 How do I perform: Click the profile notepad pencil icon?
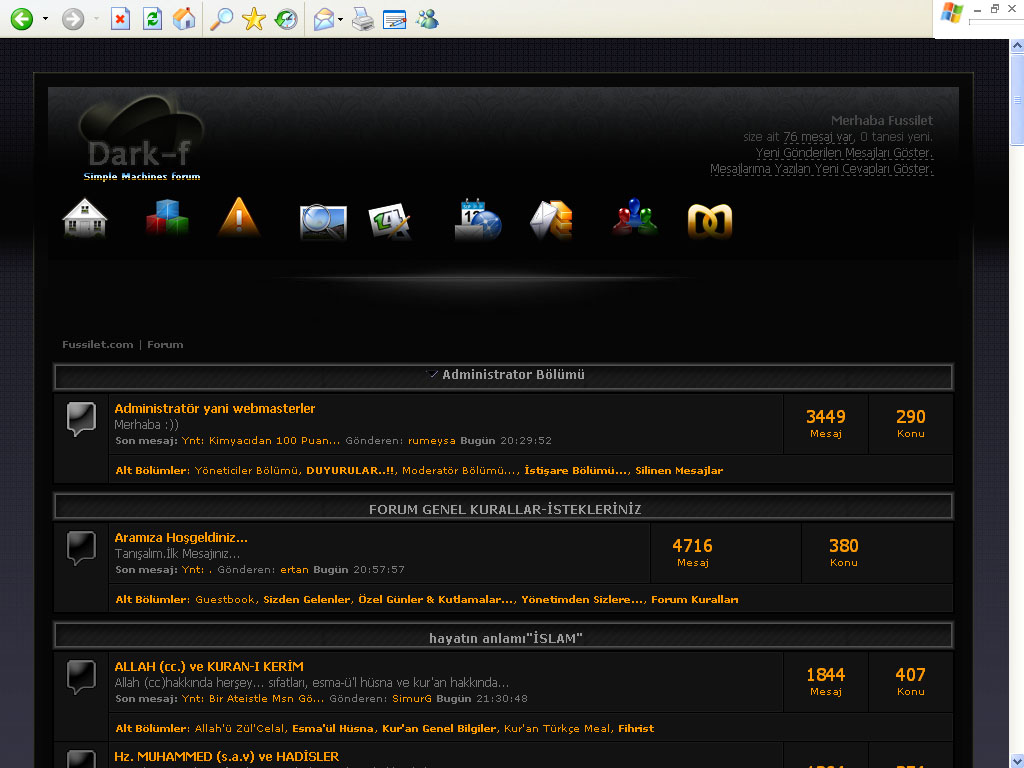(390, 221)
